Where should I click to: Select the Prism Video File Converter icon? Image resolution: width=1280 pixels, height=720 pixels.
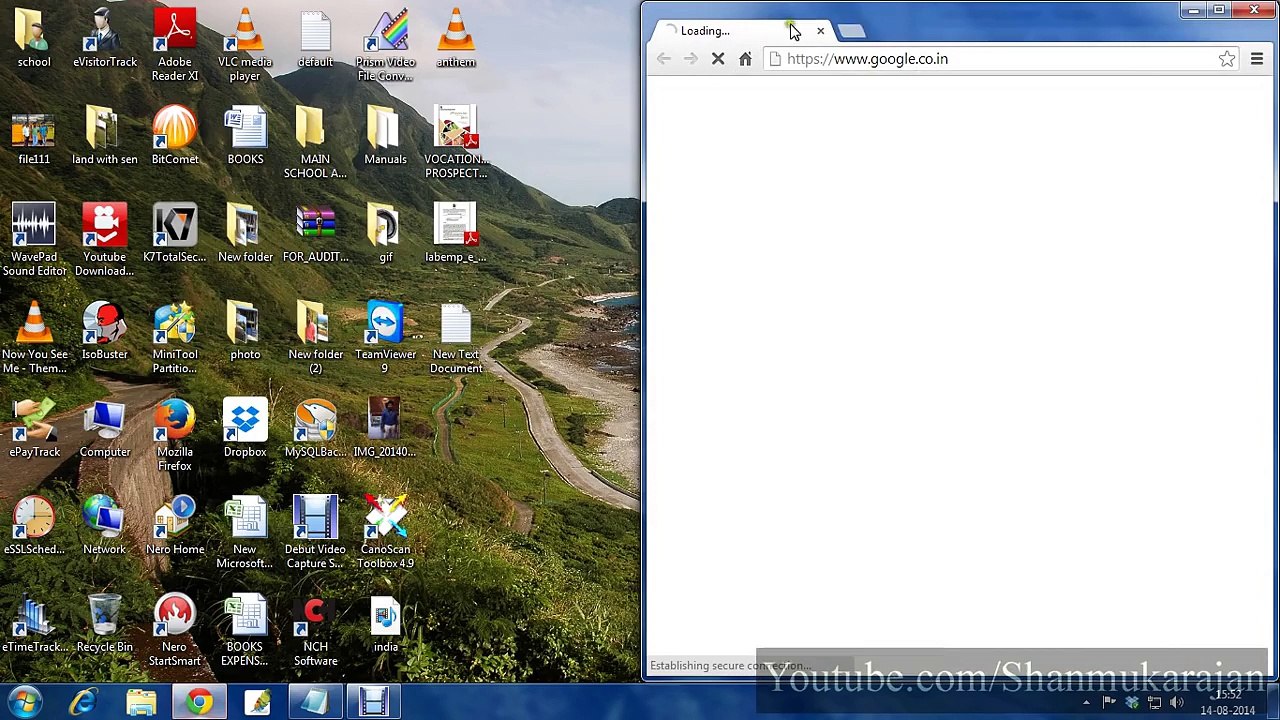(x=385, y=45)
